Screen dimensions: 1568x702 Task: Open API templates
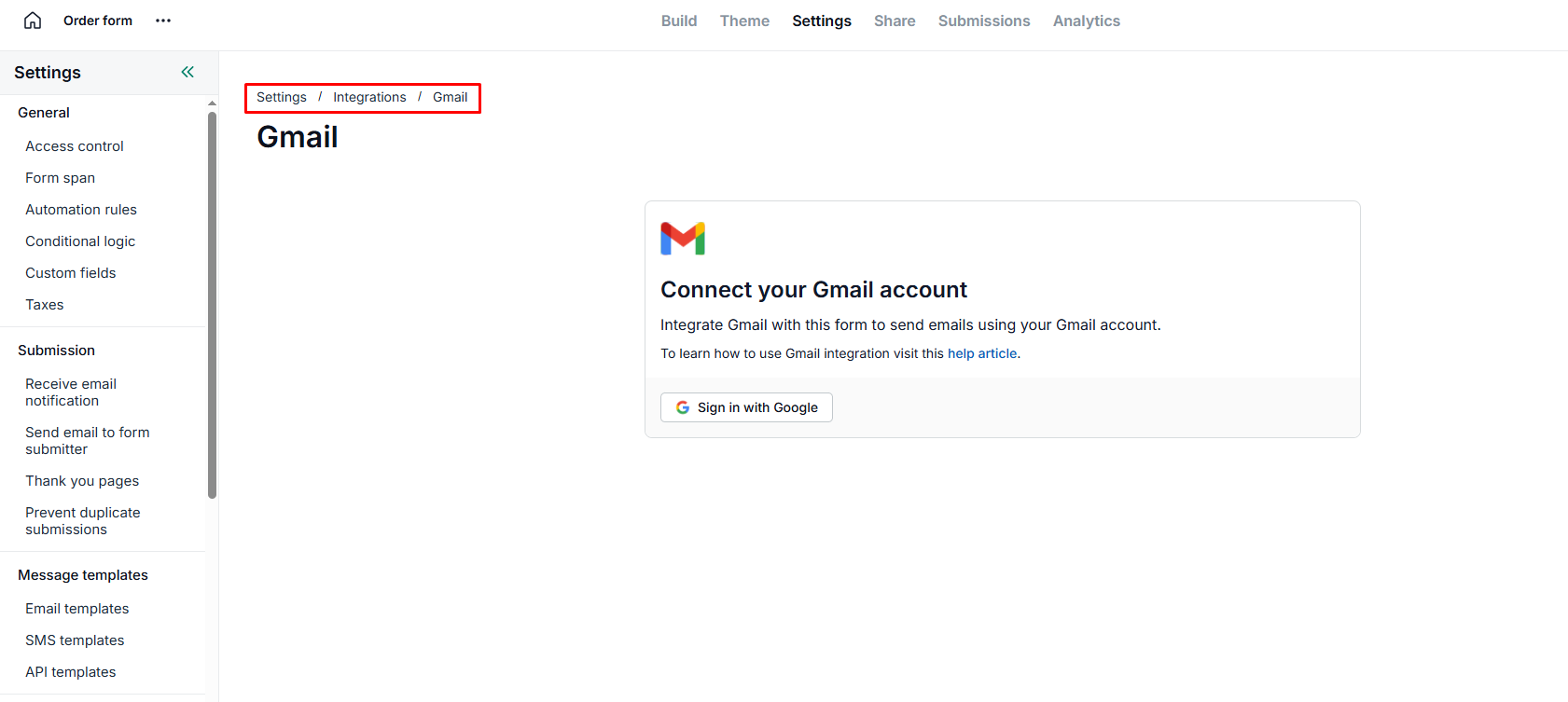pyautogui.click(x=71, y=672)
